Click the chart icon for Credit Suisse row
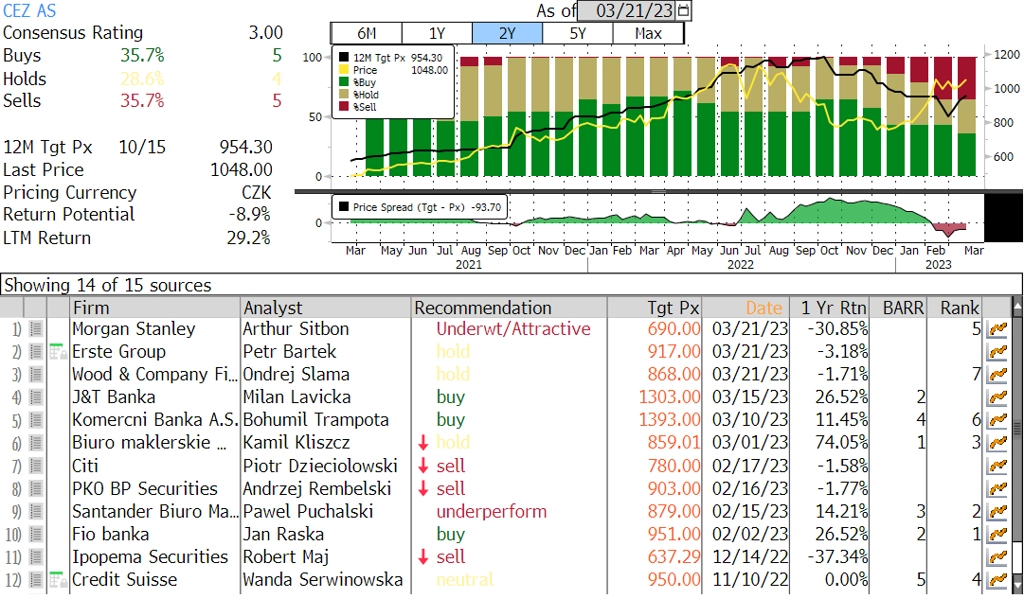The width and height of the screenshot is (1024, 599). (997, 580)
